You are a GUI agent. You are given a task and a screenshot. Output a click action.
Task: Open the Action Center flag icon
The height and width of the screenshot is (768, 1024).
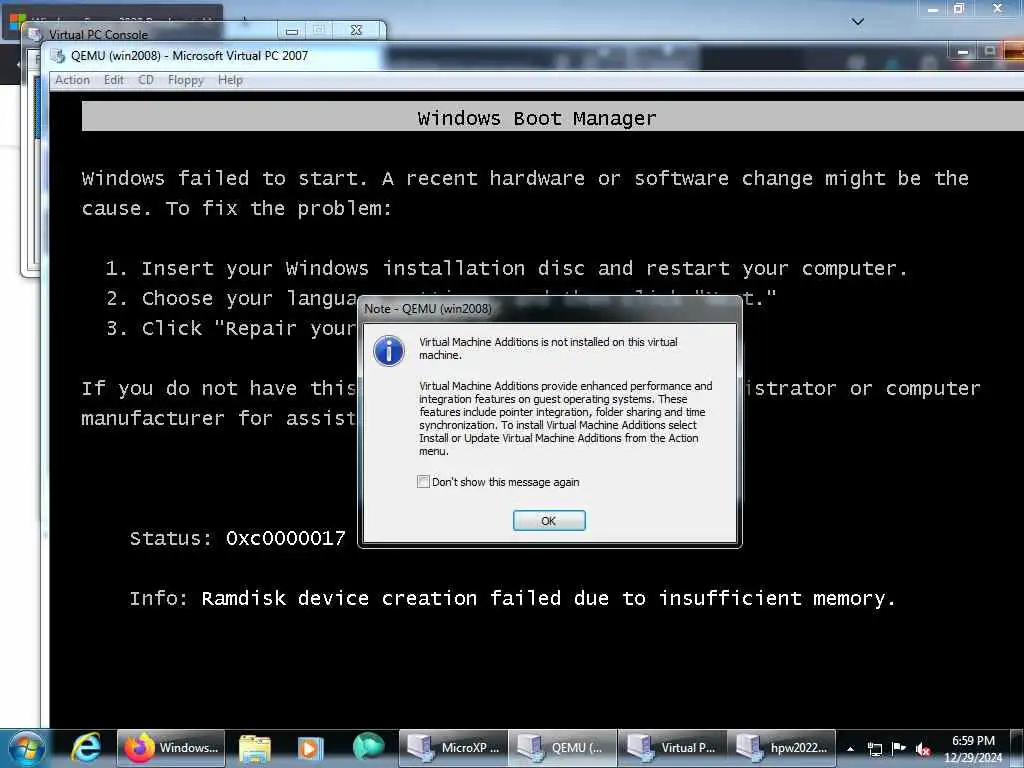(x=899, y=748)
